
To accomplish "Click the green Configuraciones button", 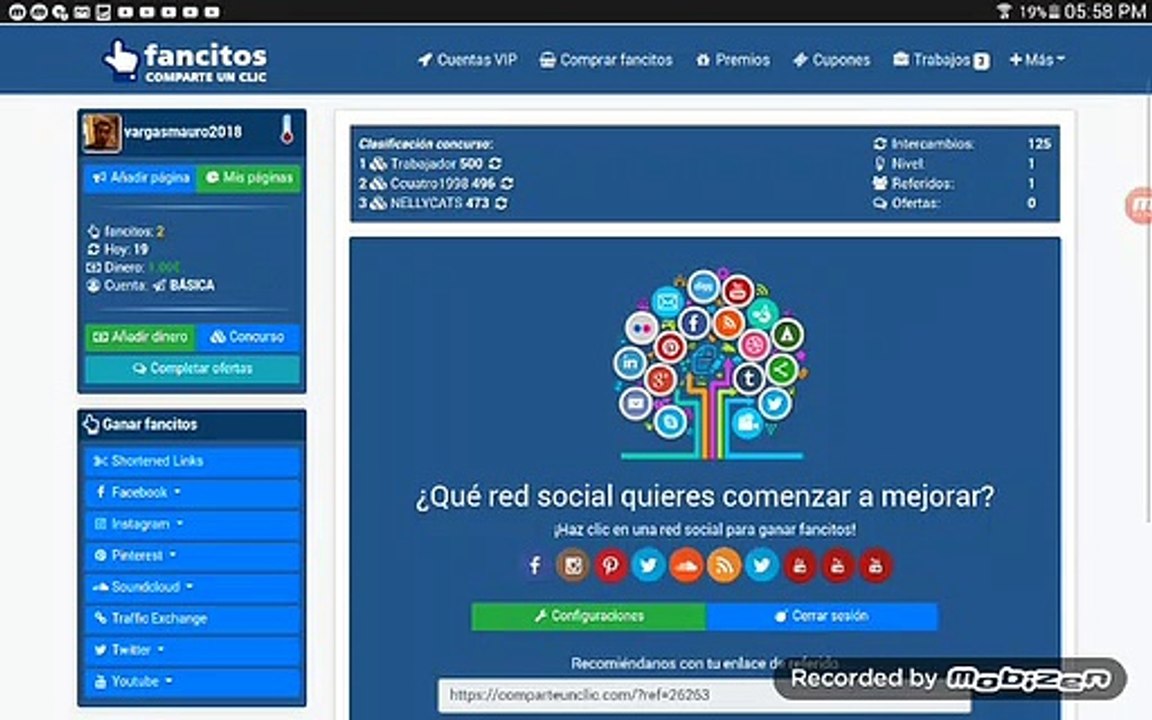I will tap(588, 616).
